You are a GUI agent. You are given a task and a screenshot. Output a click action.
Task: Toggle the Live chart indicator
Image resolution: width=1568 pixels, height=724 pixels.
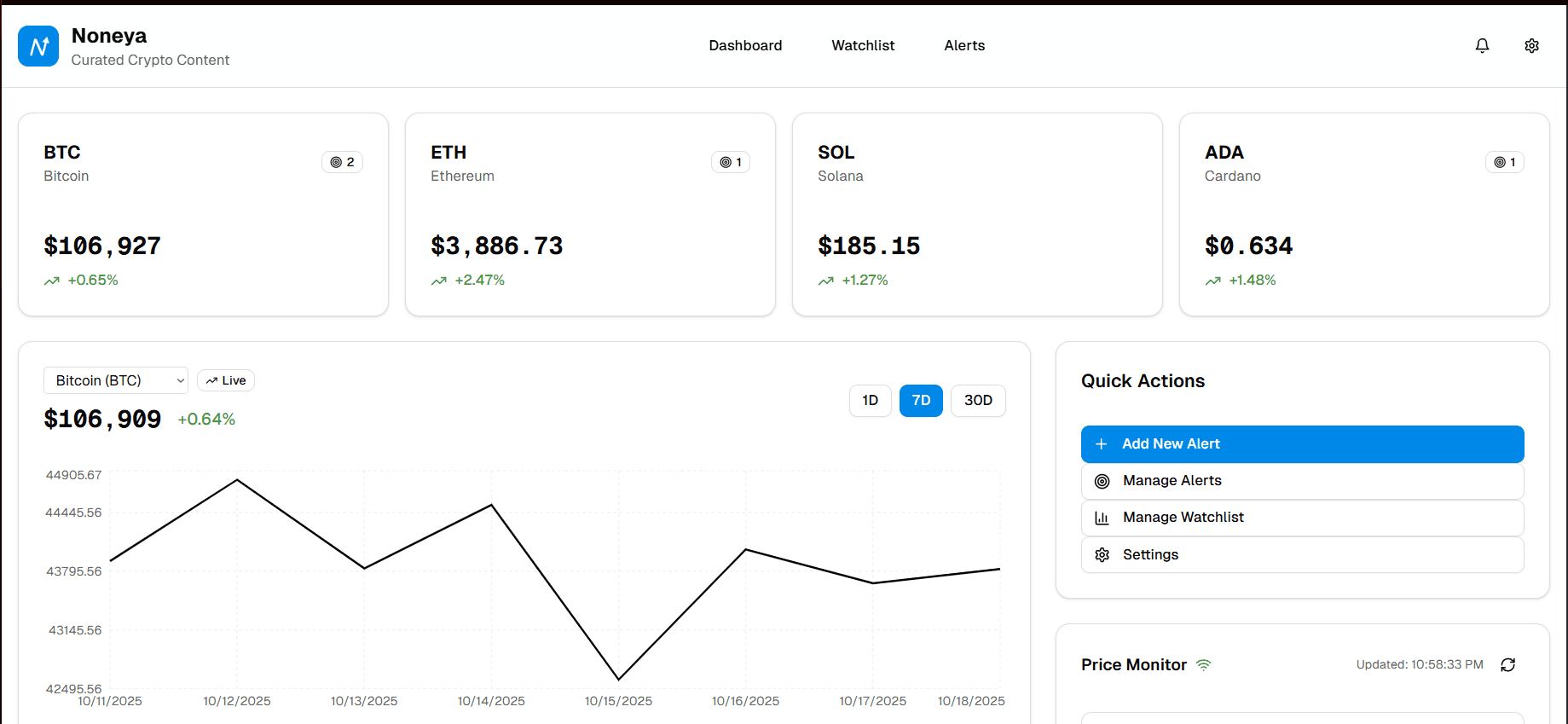click(x=226, y=380)
